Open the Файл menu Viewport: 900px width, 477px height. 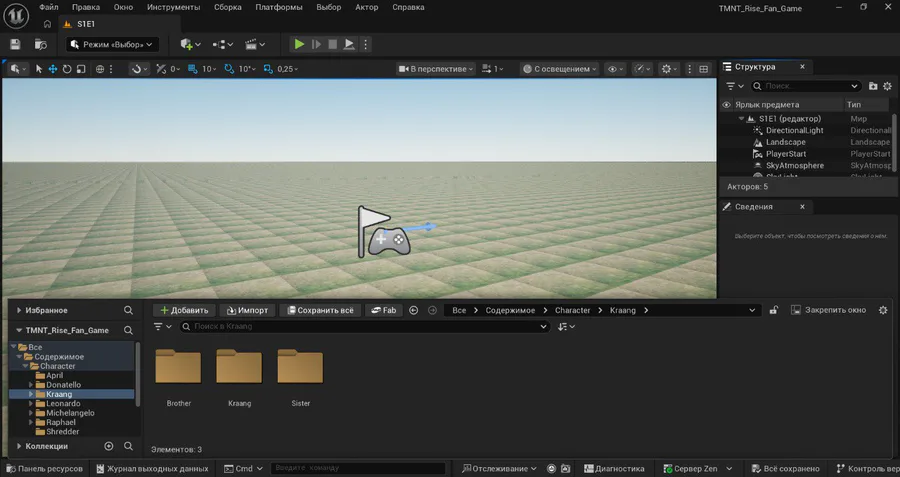49,7
